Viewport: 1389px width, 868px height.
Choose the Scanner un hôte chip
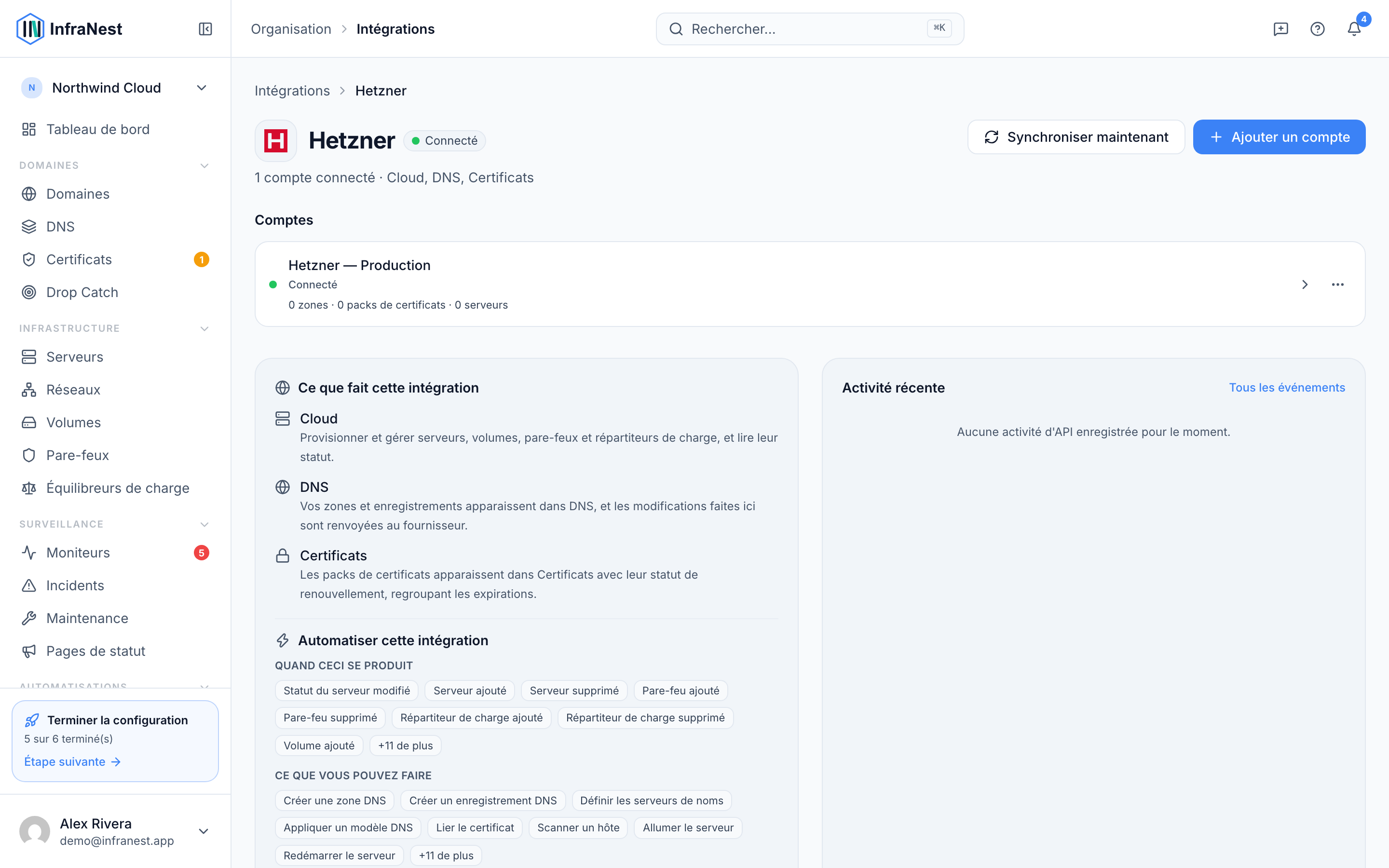pos(578,828)
